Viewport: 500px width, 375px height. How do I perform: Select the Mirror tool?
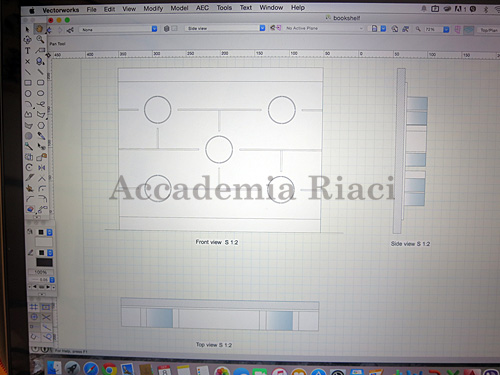click(42, 167)
